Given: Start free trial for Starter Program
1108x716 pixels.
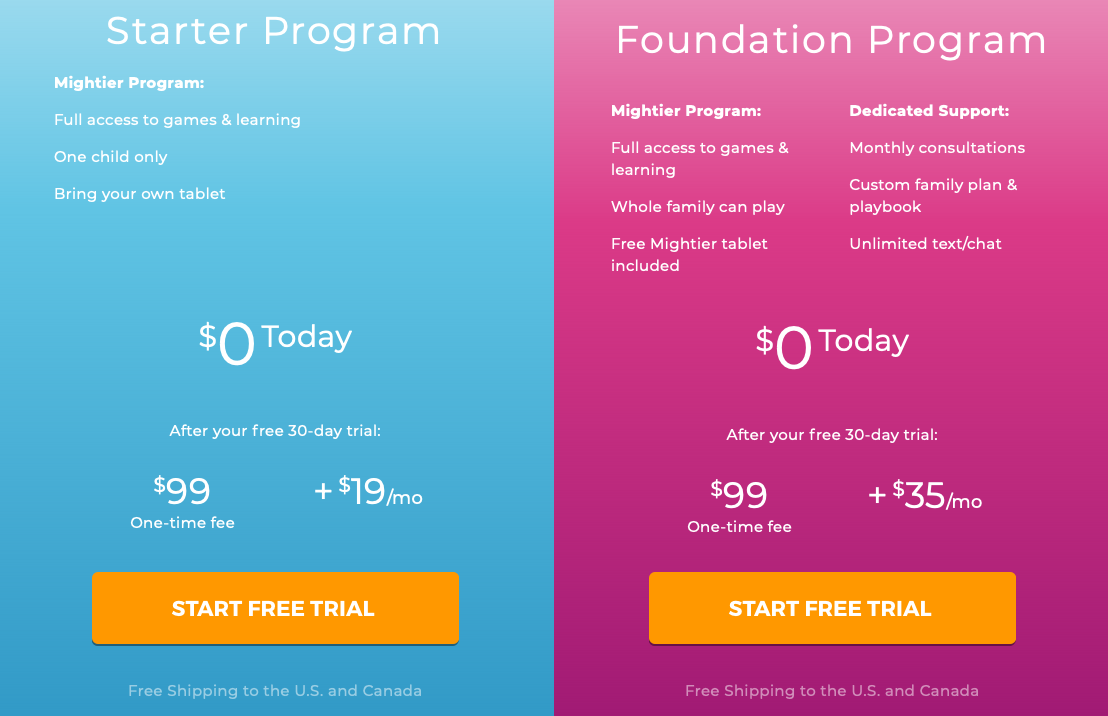Looking at the screenshot, I should click(x=275, y=608).
